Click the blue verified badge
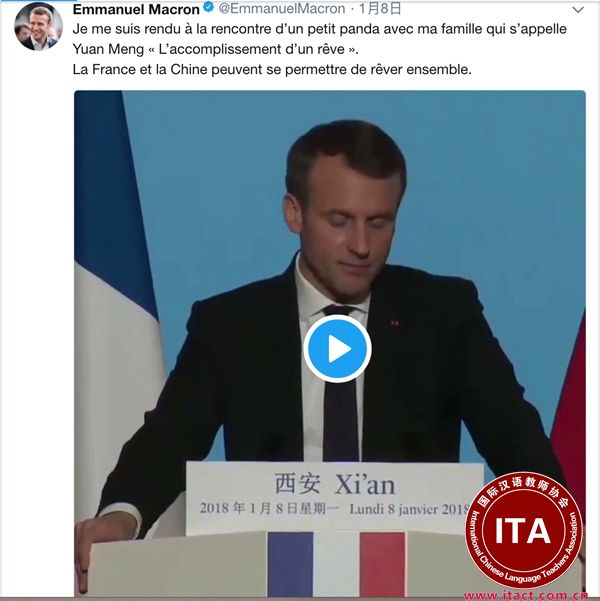Viewport: 600px width, 601px height. (x=208, y=8)
